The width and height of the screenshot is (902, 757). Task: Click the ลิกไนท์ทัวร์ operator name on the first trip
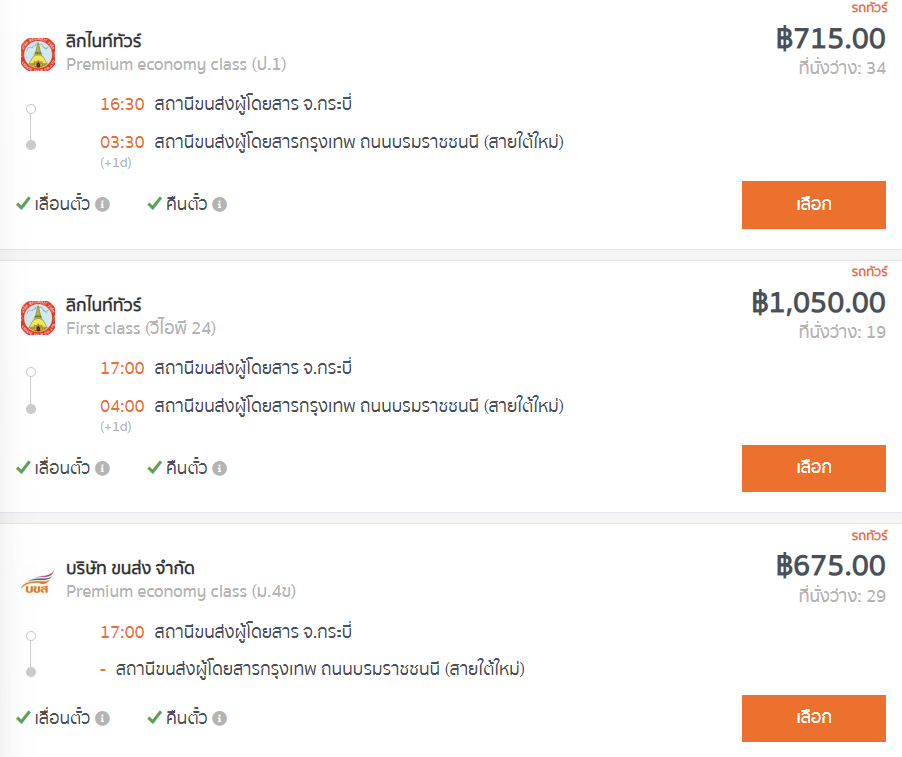pyautogui.click(x=104, y=41)
